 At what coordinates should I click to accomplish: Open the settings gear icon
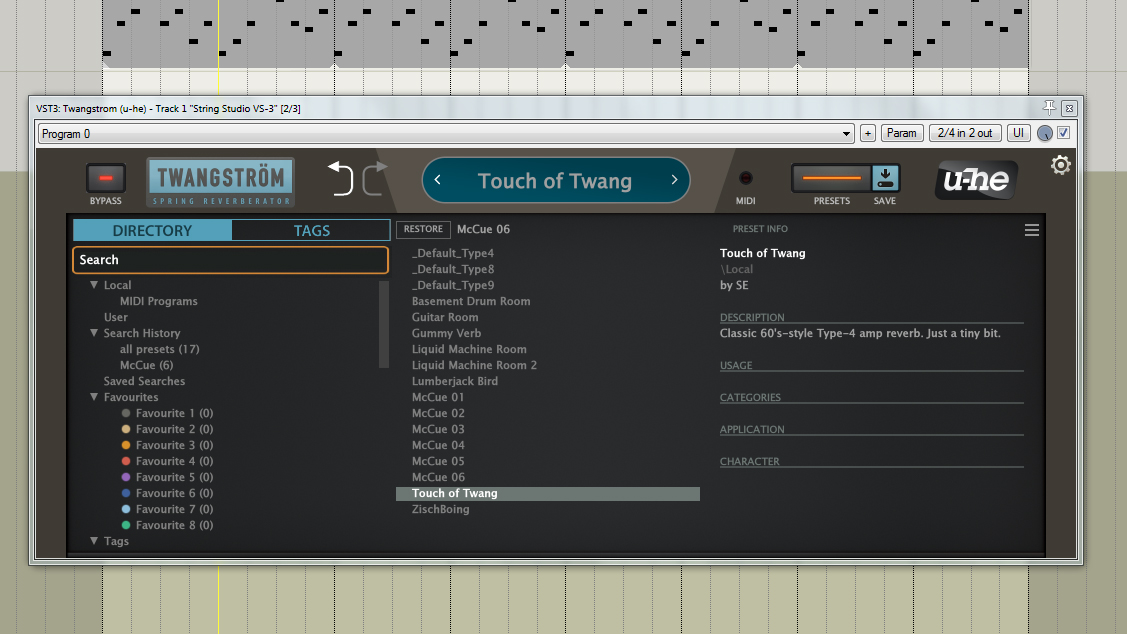coord(1061,165)
